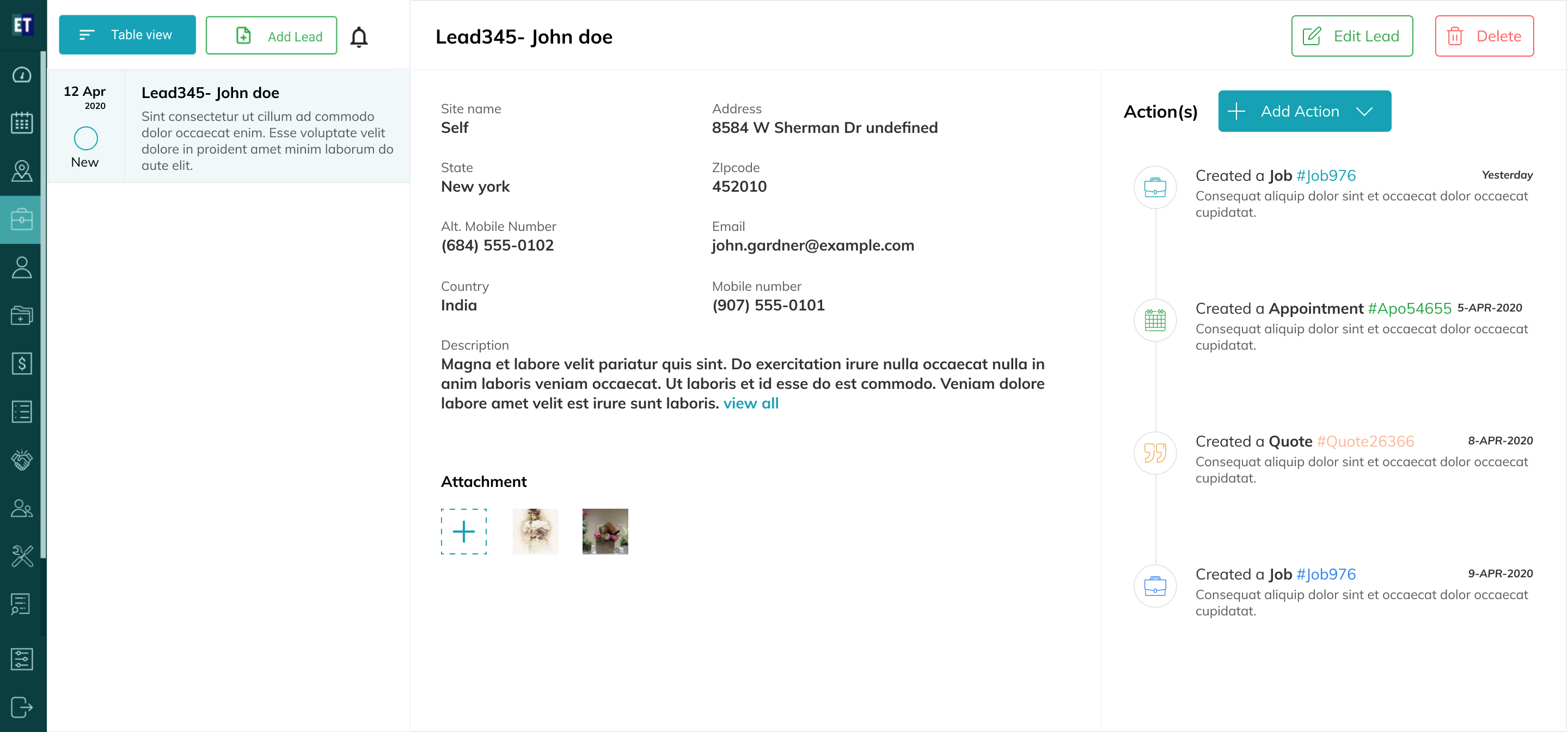Switch to Table view
Screen dimensions: 1568x732
pyautogui.click(x=127, y=35)
